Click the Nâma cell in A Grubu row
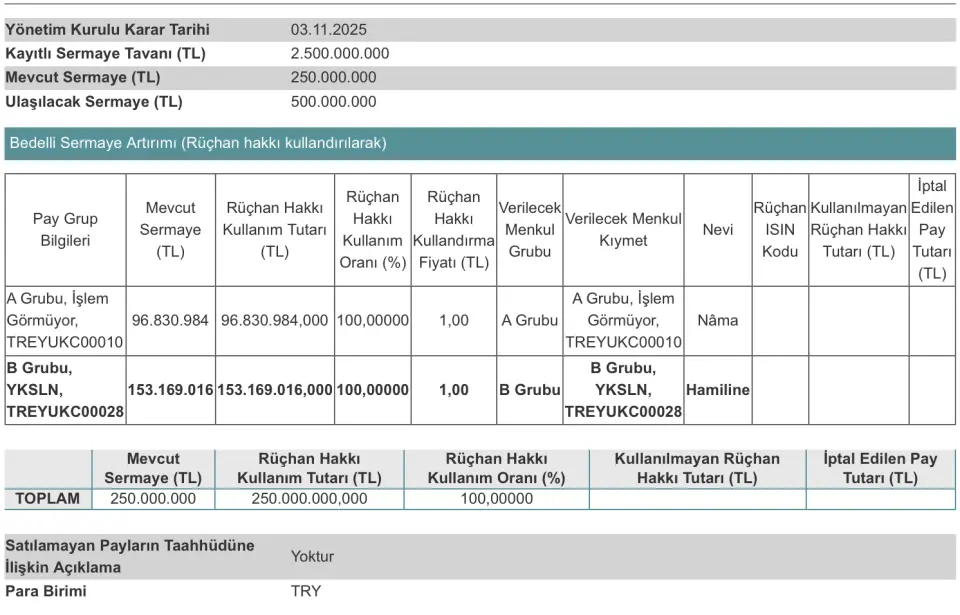This screenshot has height=615, width=960. click(717, 321)
